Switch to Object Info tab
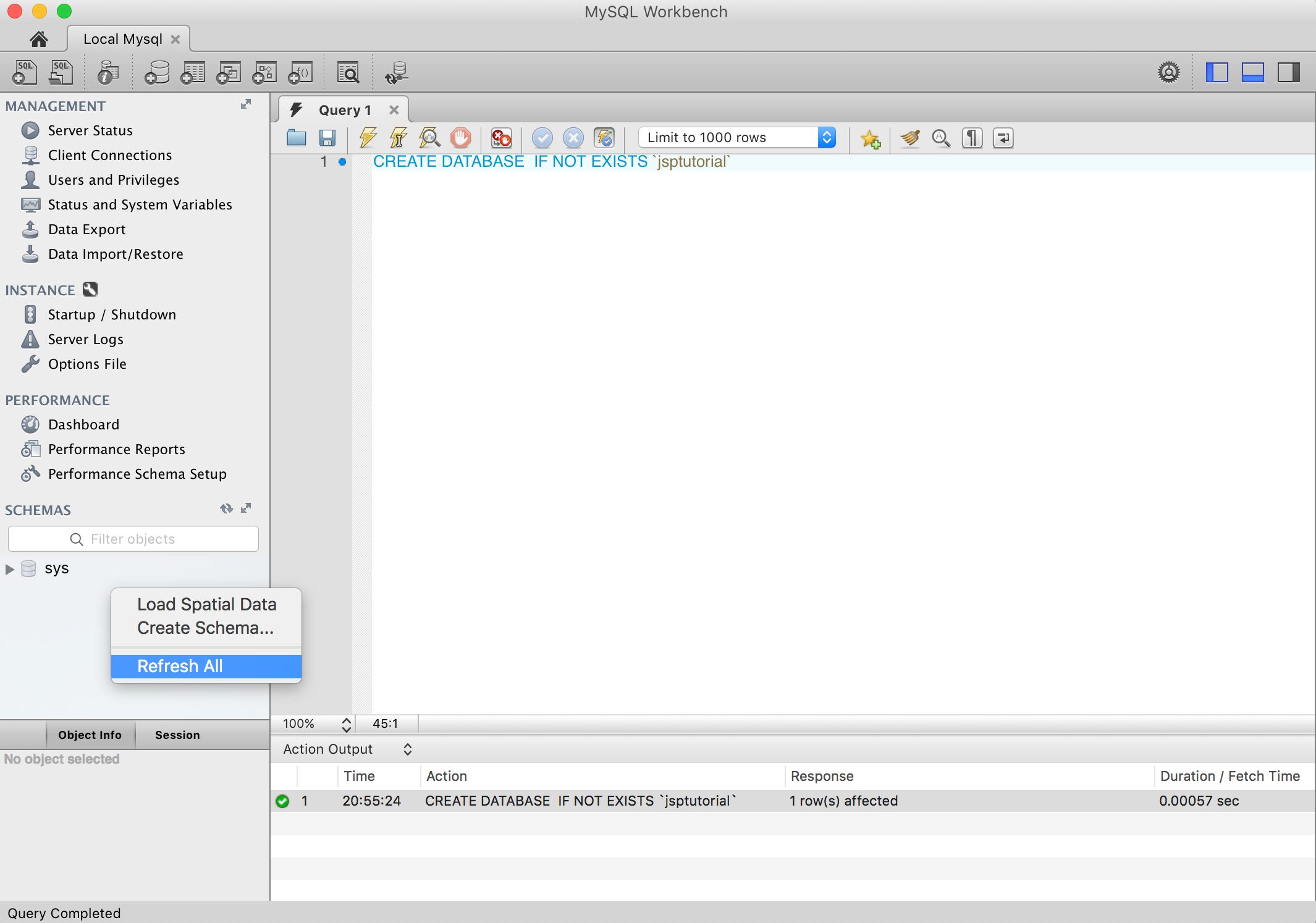 click(90, 735)
